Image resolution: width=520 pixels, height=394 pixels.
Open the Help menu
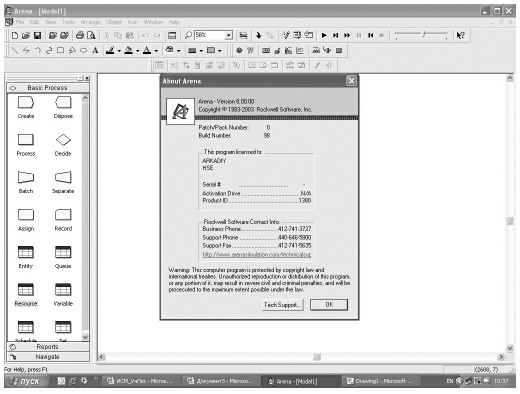tap(174, 22)
